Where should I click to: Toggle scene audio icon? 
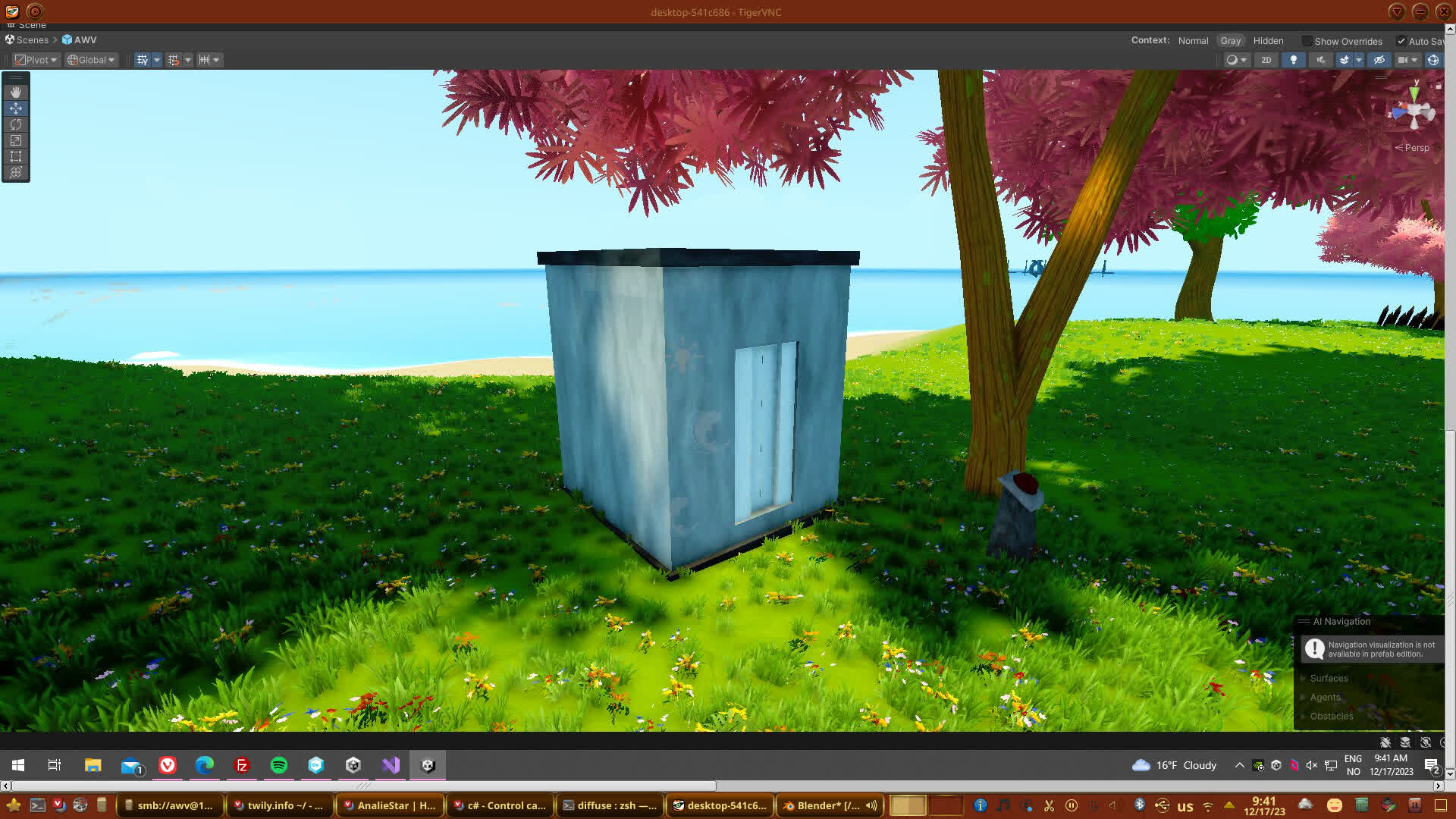pyautogui.click(x=1320, y=60)
